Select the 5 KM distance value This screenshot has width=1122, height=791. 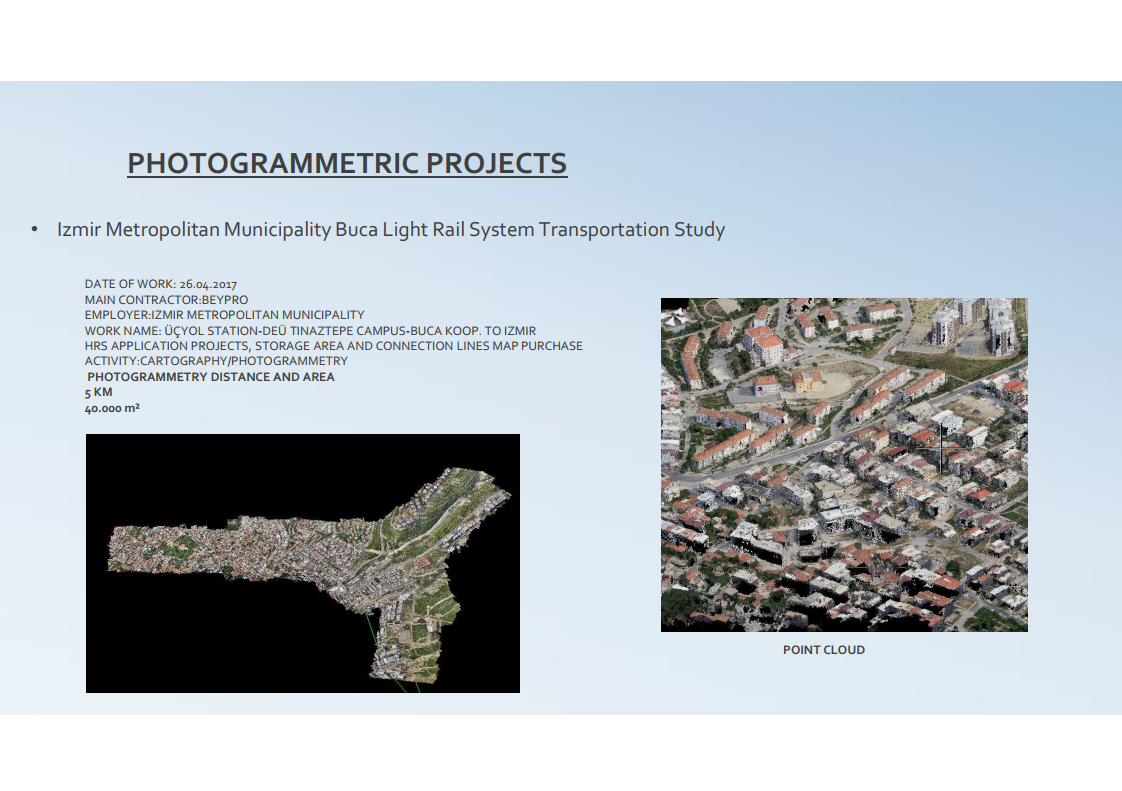98,393
